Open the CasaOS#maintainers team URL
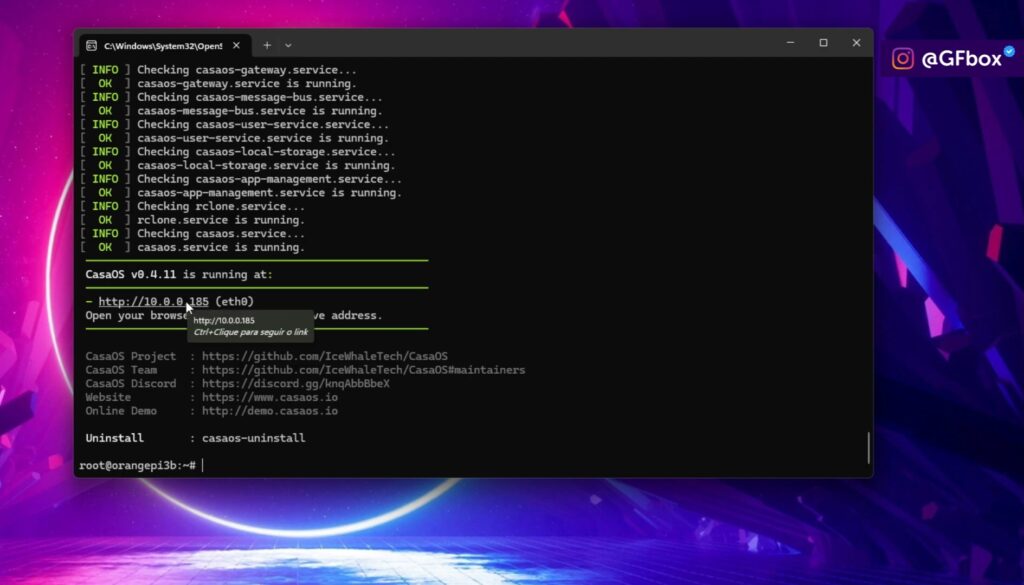The image size is (1024, 585). pos(363,370)
